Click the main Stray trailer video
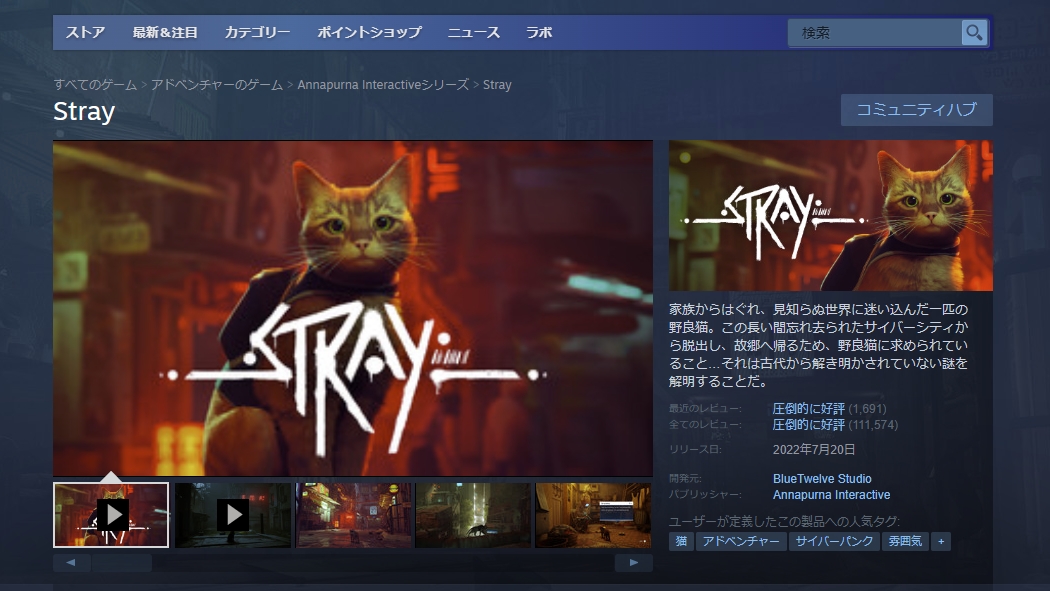Screen dimensions: 1050x591 (353, 308)
